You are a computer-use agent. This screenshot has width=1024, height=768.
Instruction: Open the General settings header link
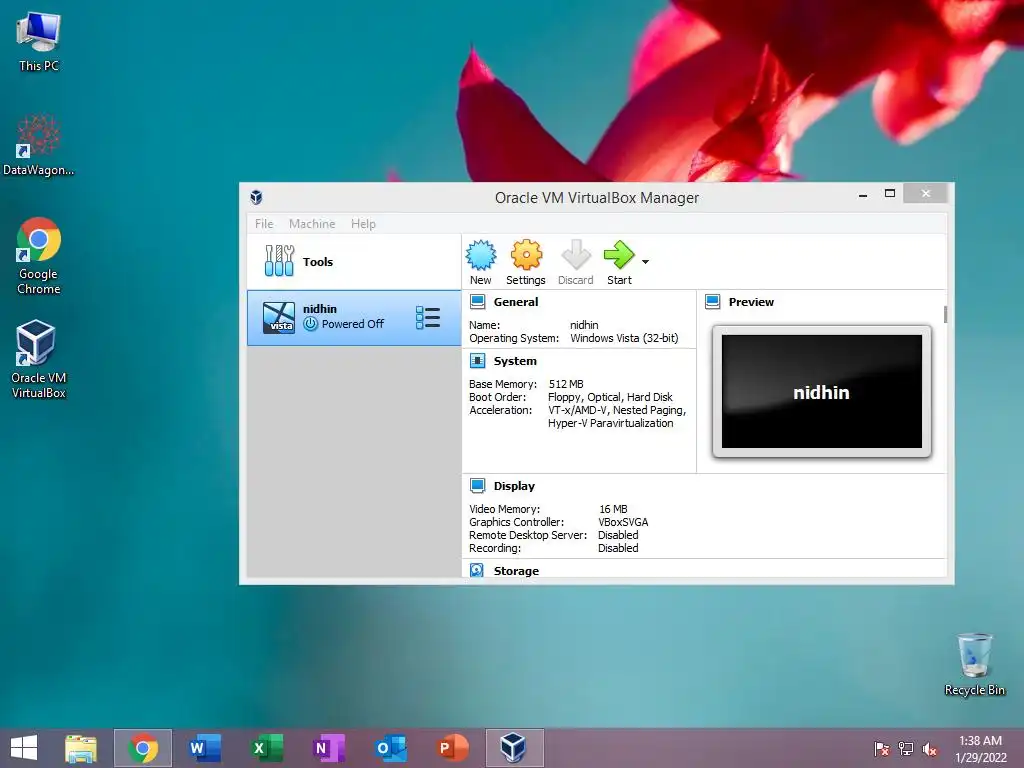click(x=516, y=302)
